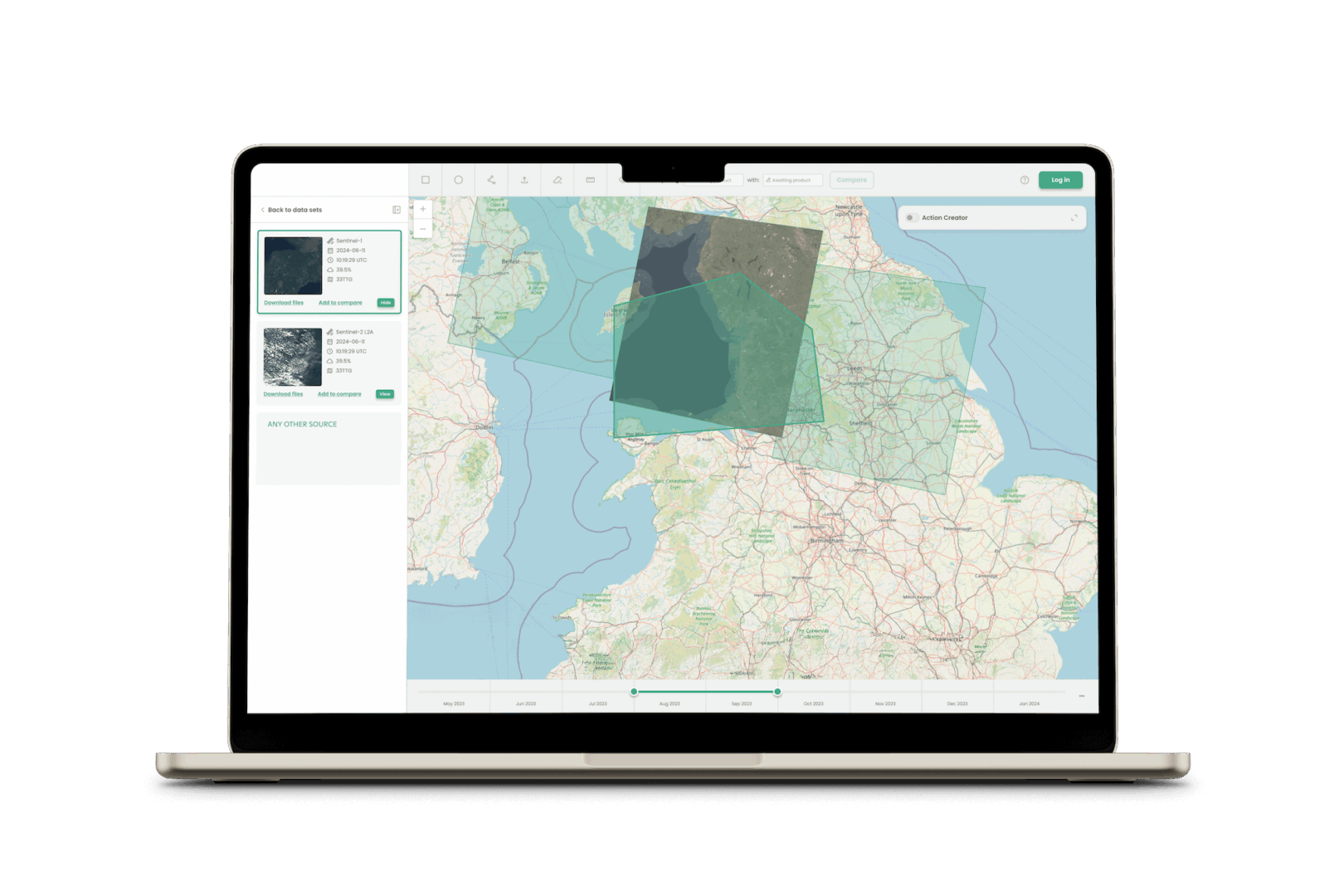Viewport: 1344px width, 896px height.
Task: Click the ANY OTHER SOURCE card
Action: [x=329, y=449]
